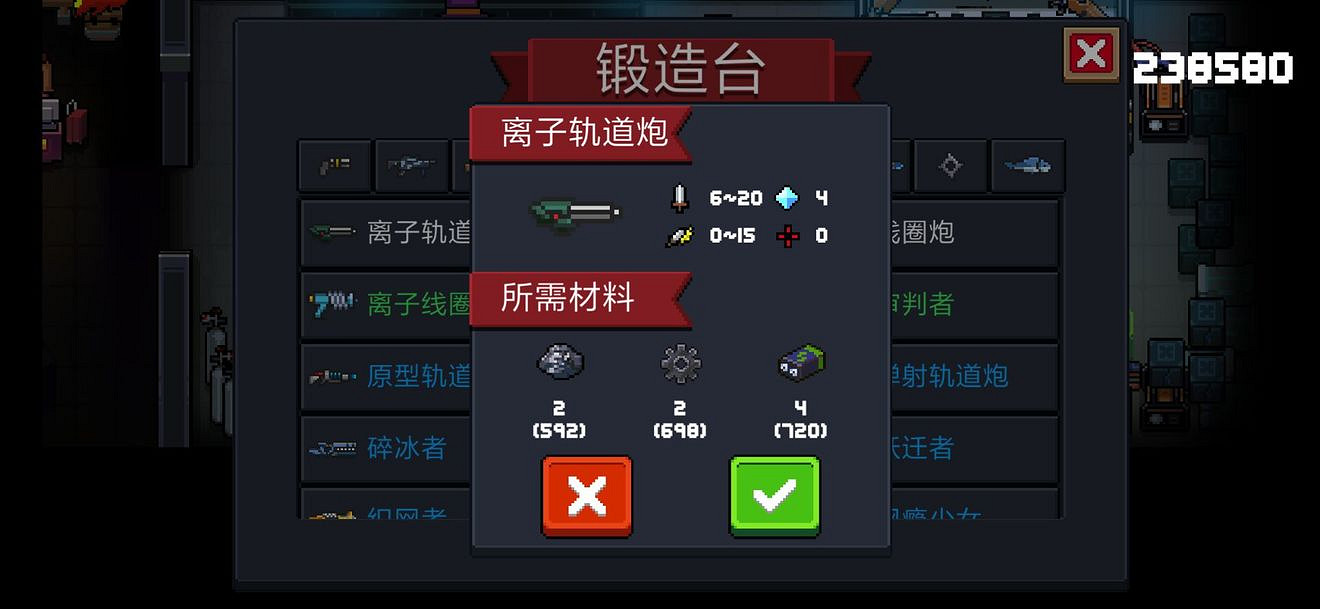Tap the 238580 currency counter

point(1213,68)
